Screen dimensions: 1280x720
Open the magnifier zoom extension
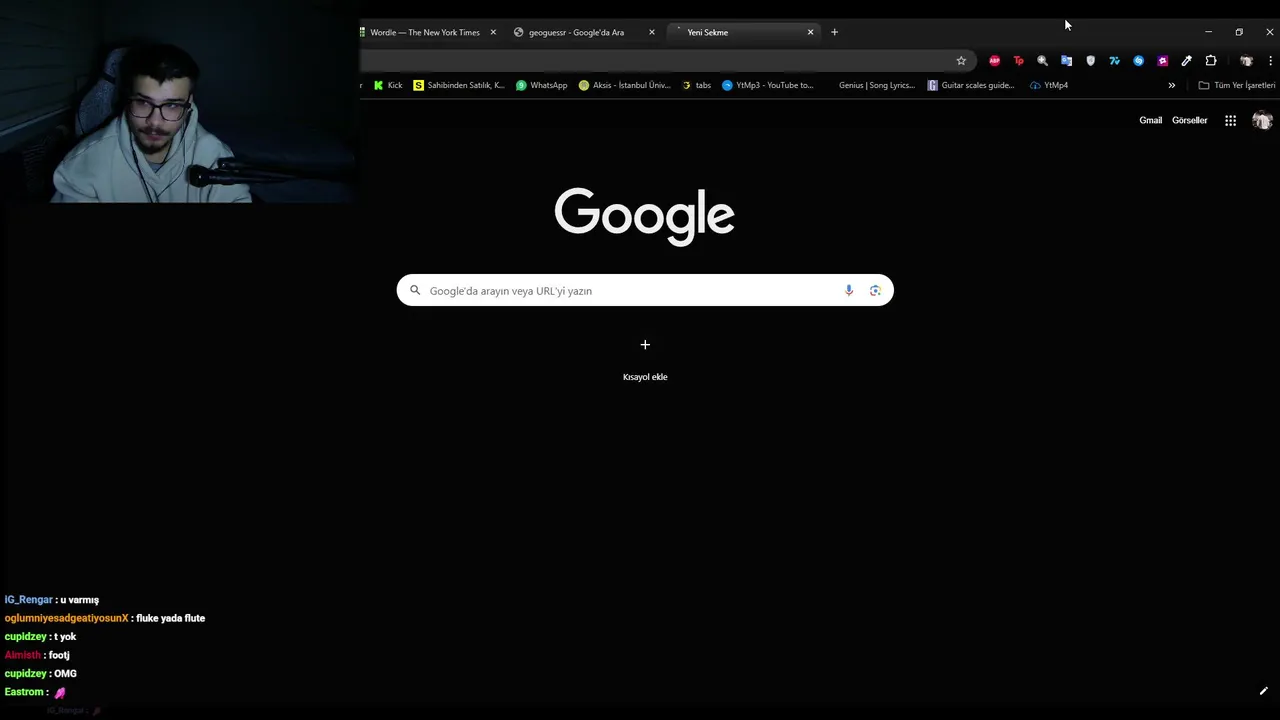(x=1042, y=61)
